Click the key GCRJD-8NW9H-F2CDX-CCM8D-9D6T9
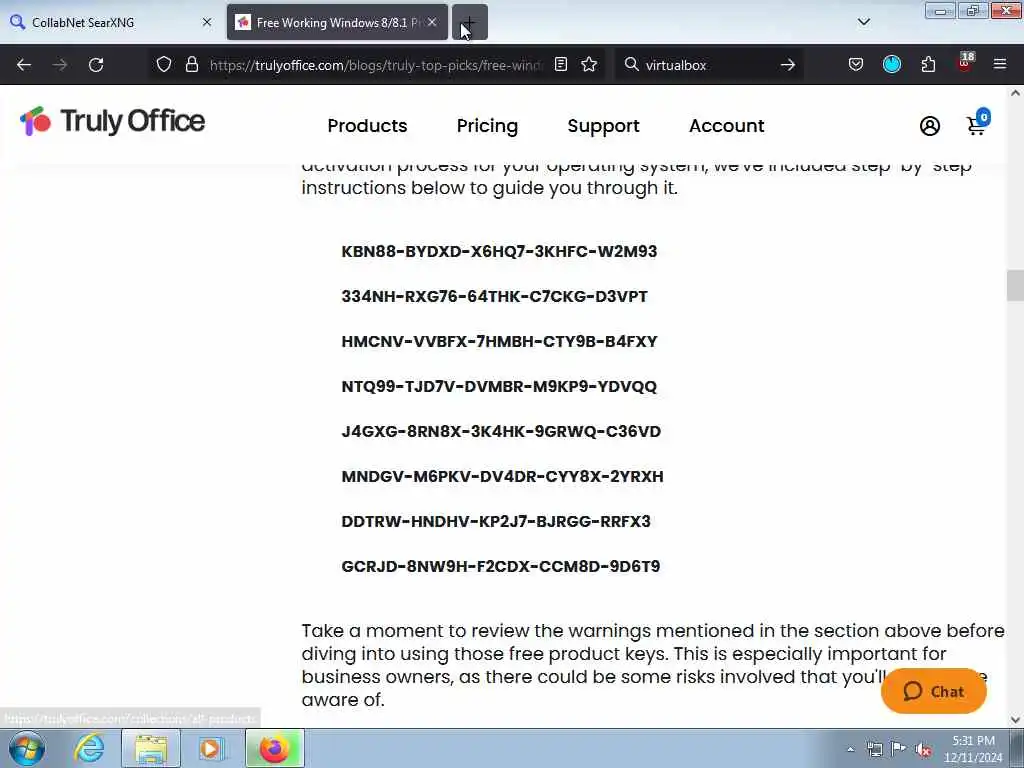Image resolution: width=1024 pixels, height=768 pixels. click(500, 567)
